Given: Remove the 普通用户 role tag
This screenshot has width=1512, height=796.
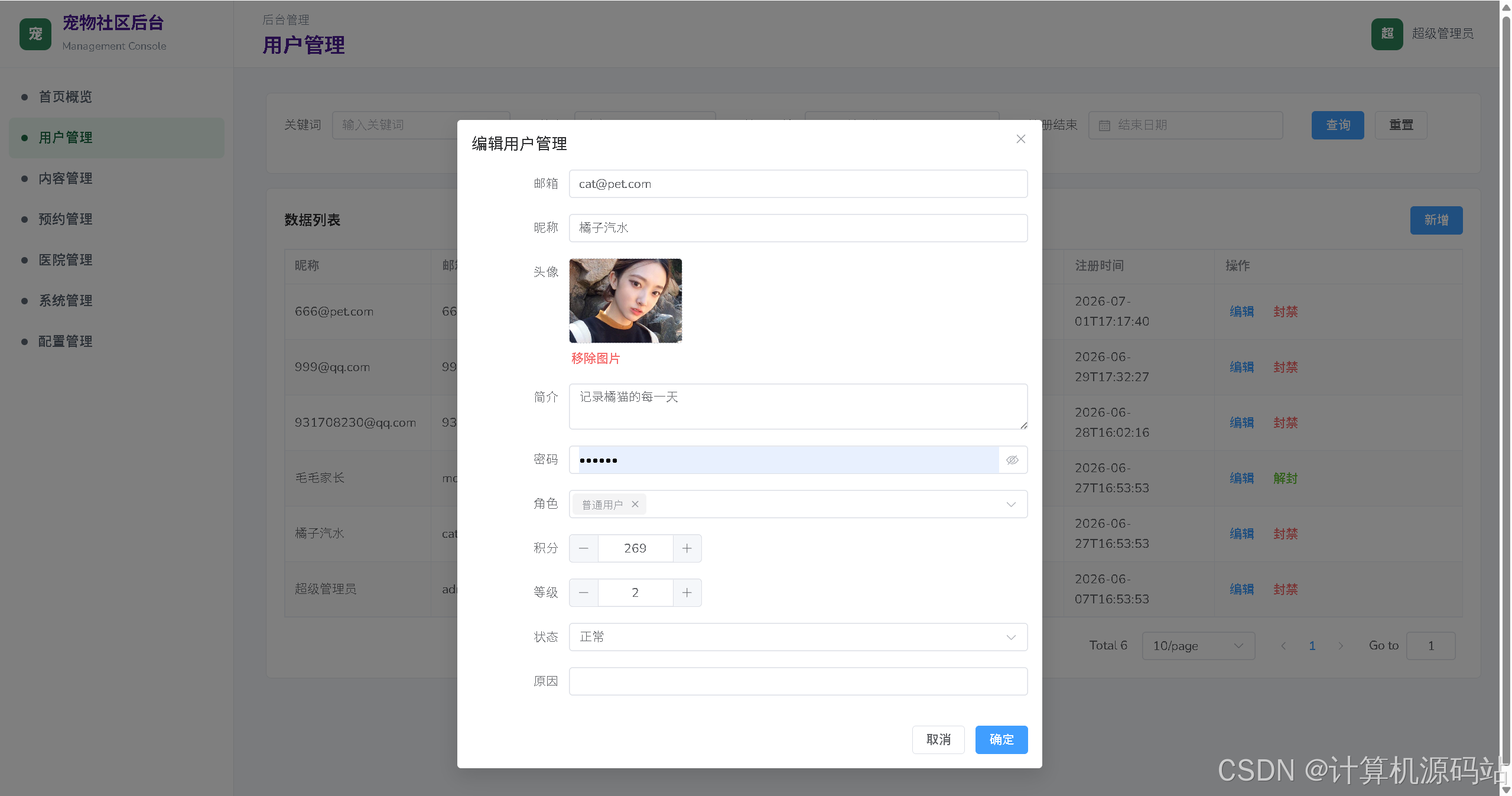Looking at the screenshot, I should pos(635,504).
